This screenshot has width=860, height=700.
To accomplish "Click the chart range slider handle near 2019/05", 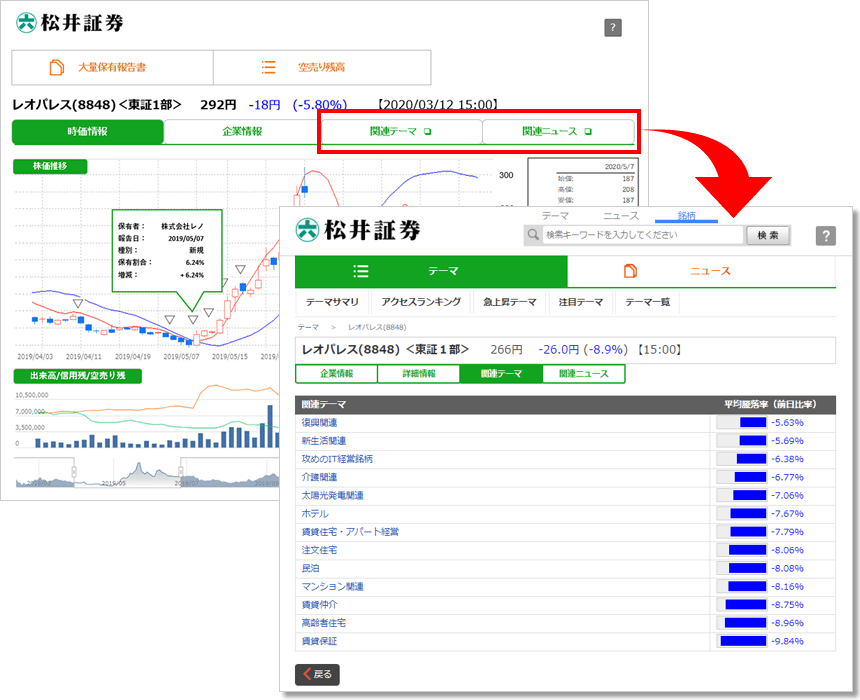I will click(73, 472).
